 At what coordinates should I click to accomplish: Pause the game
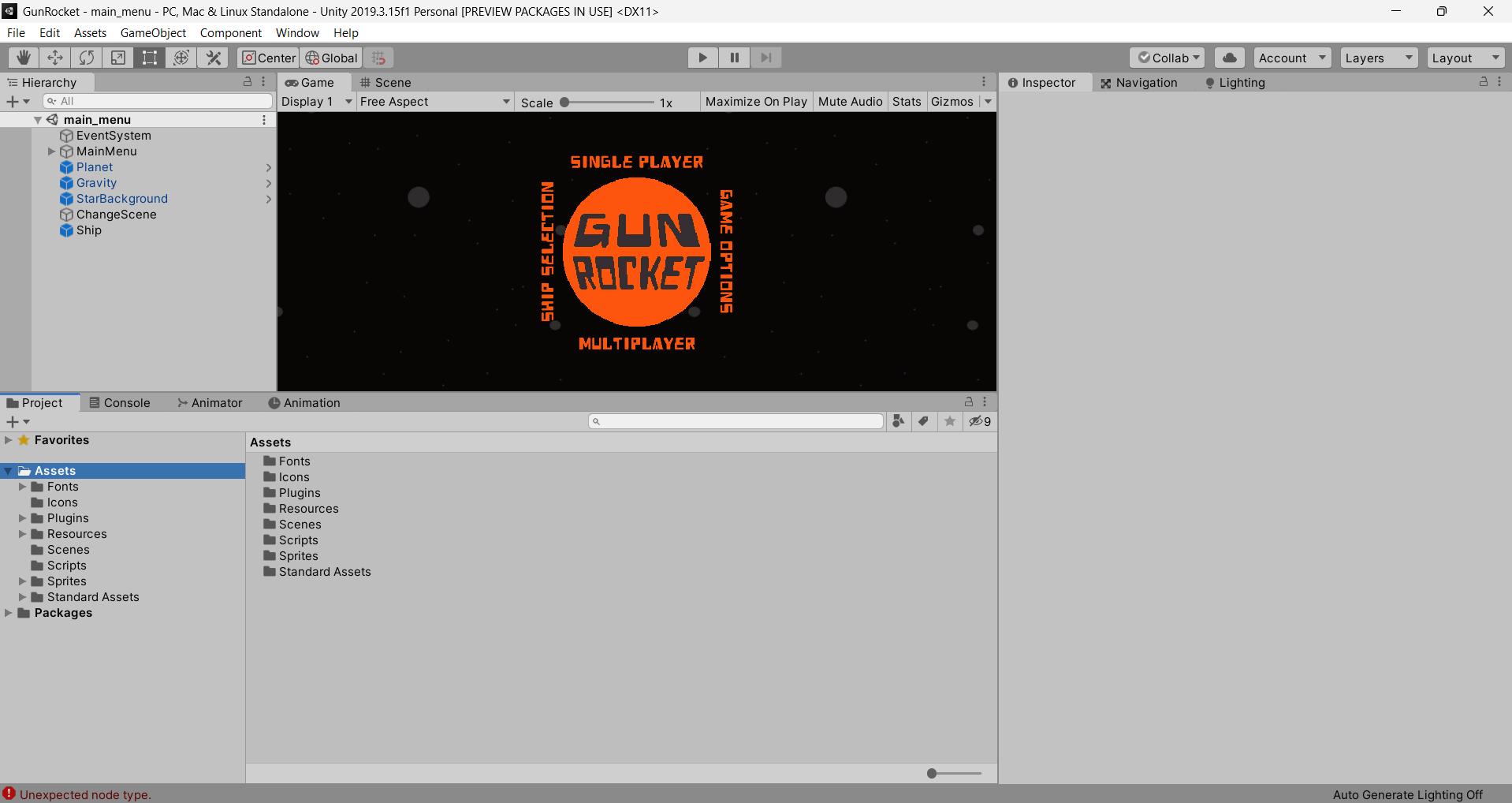pyautogui.click(x=734, y=58)
